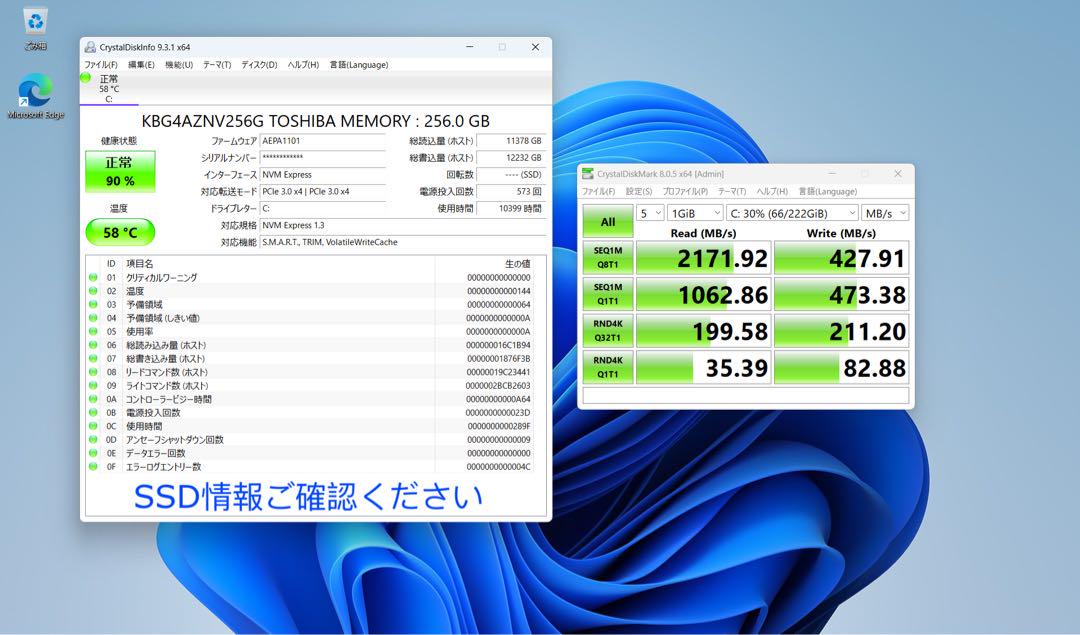This screenshot has height=635, width=1080.
Task: Open テーマ(T) menu in CrystalDiskInfo
Action: coord(217,65)
